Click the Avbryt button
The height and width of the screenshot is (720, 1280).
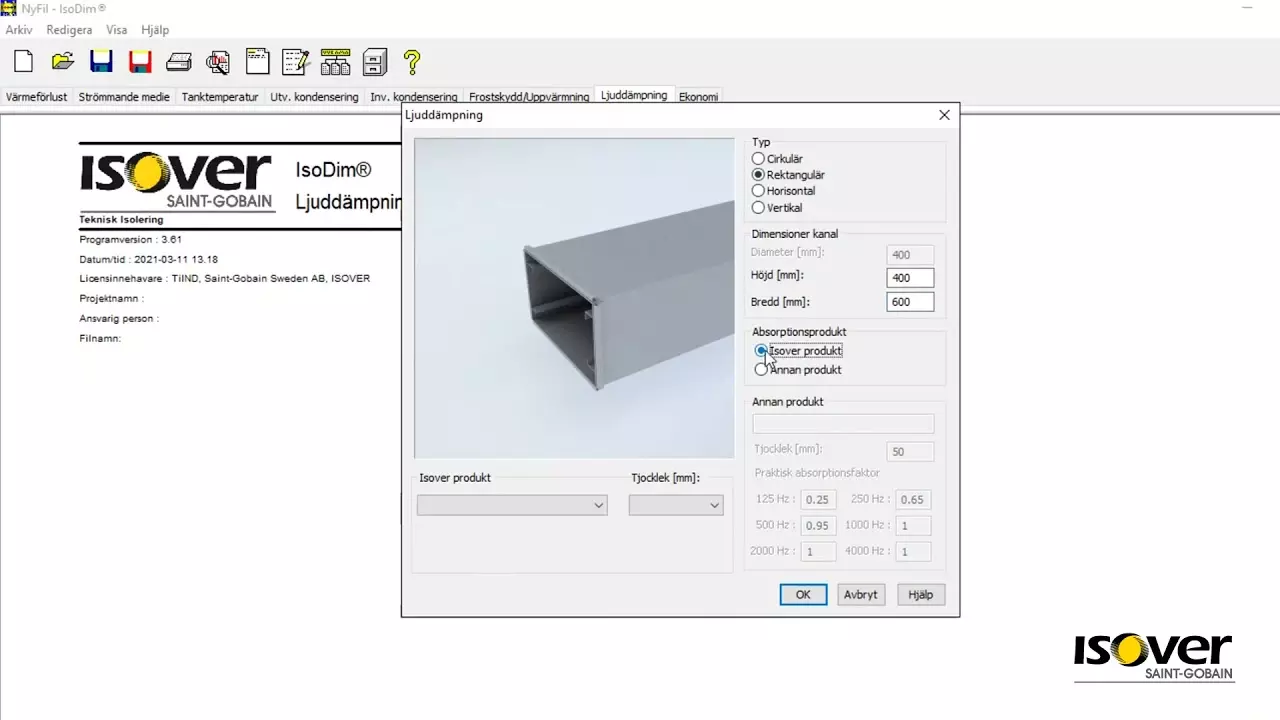(861, 594)
